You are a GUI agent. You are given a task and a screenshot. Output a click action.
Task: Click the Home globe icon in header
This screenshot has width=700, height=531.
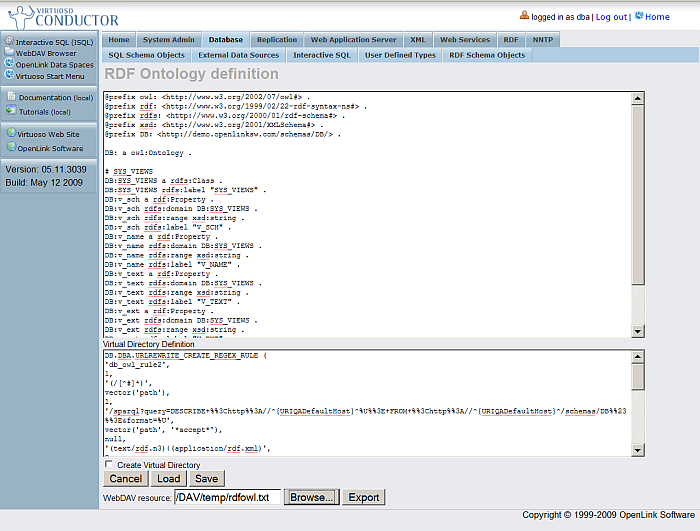pos(639,16)
